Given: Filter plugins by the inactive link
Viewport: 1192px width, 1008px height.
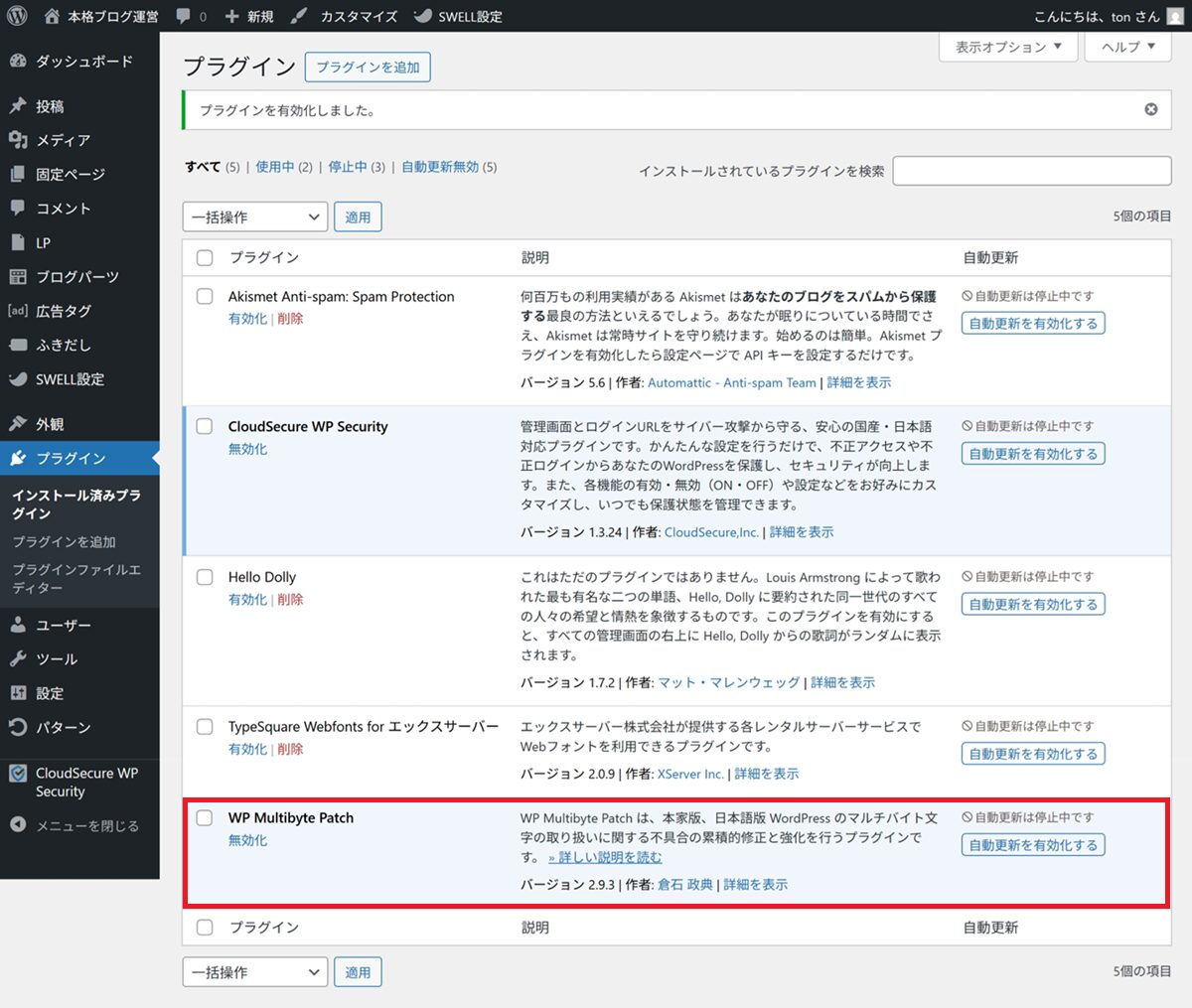Looking at the screenshot, I should [x=348, y=167].
